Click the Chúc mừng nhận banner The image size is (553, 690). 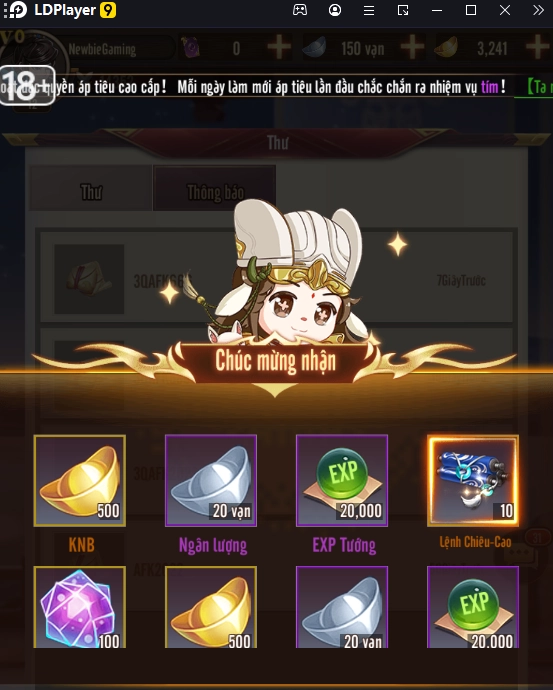275,361
